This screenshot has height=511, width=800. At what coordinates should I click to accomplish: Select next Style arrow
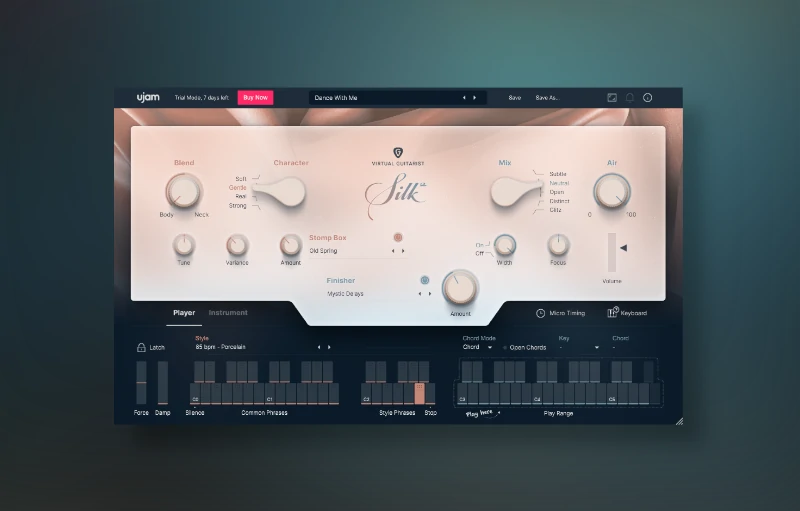pyautogui.click(x=329, y=347)
